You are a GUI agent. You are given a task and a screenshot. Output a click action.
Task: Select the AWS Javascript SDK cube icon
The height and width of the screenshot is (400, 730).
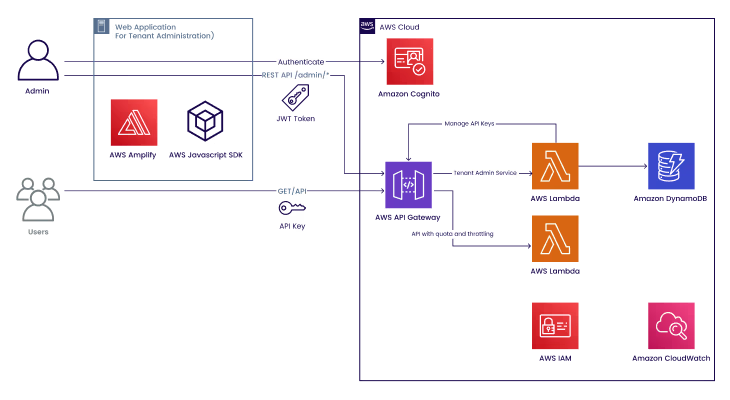click(205, 121)
